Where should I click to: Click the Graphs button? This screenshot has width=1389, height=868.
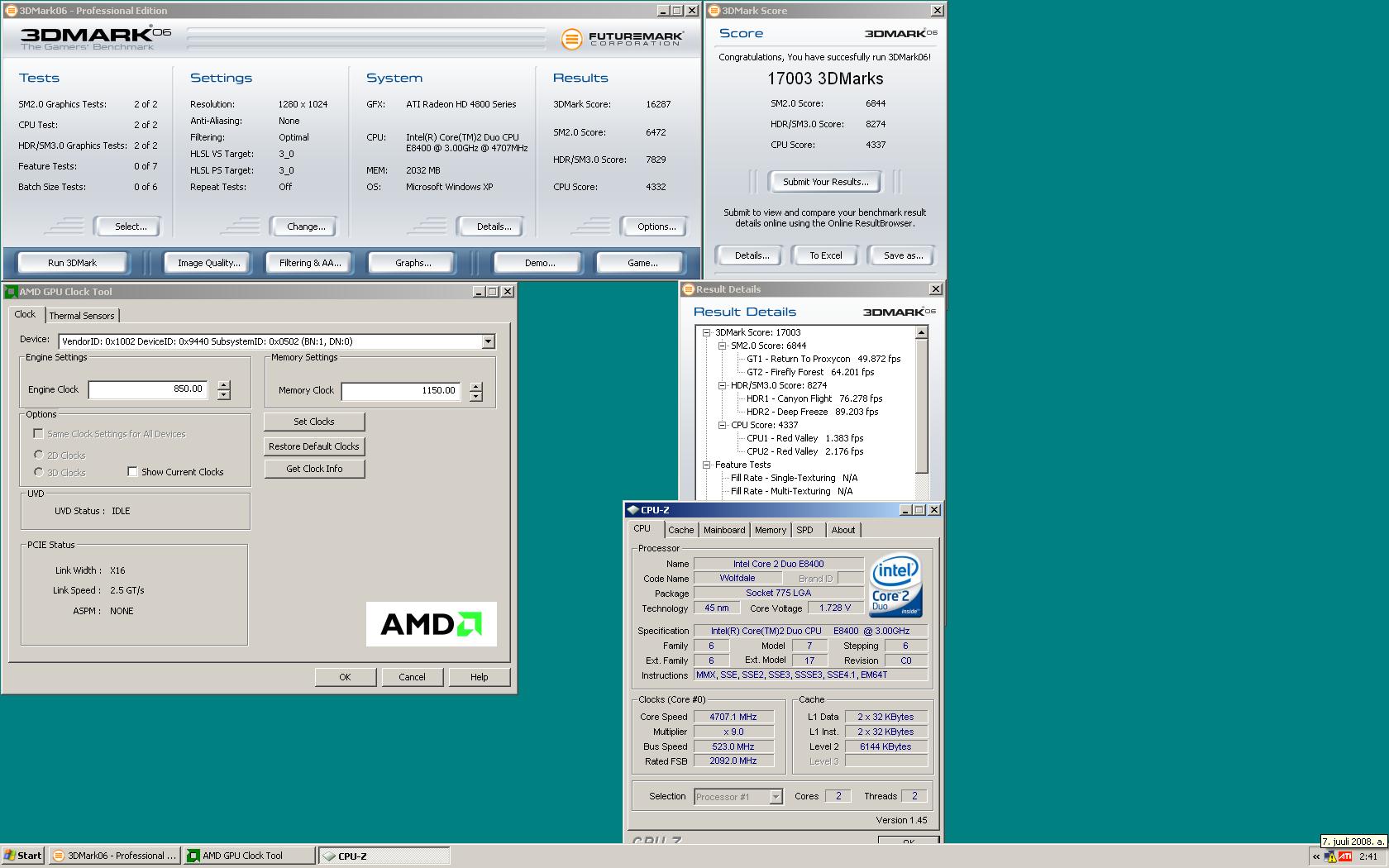click(413, 263)
